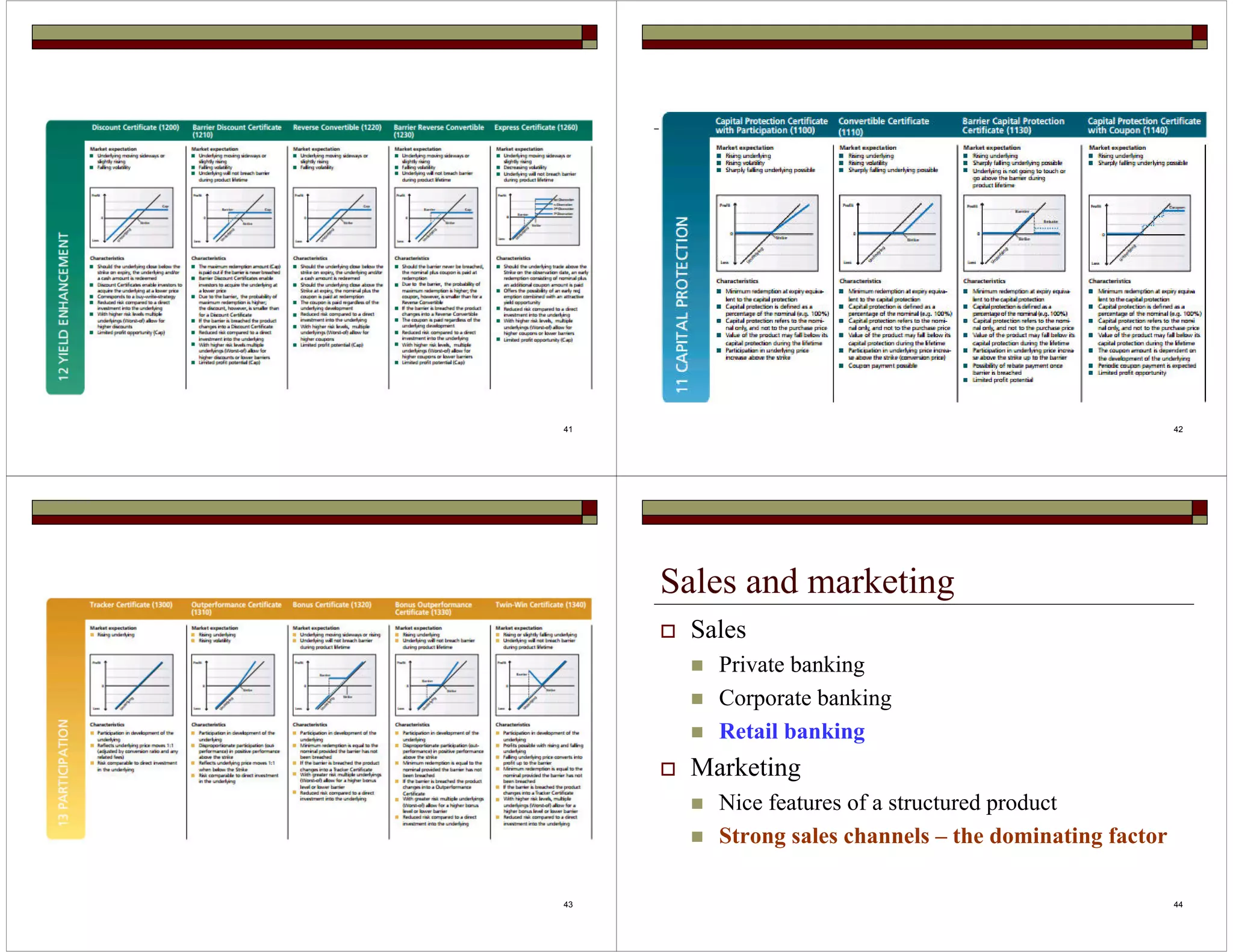Open the Bonus Certificate payoff diagram
Viewport: 1233px width, 952px height.
point(335,685)
